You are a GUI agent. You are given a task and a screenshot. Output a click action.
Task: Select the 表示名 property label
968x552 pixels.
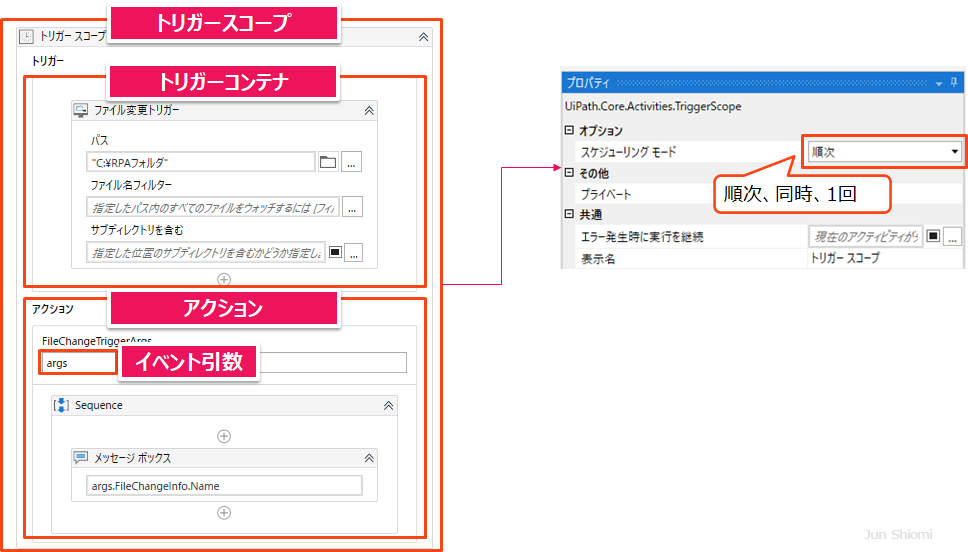click(598, 259)
